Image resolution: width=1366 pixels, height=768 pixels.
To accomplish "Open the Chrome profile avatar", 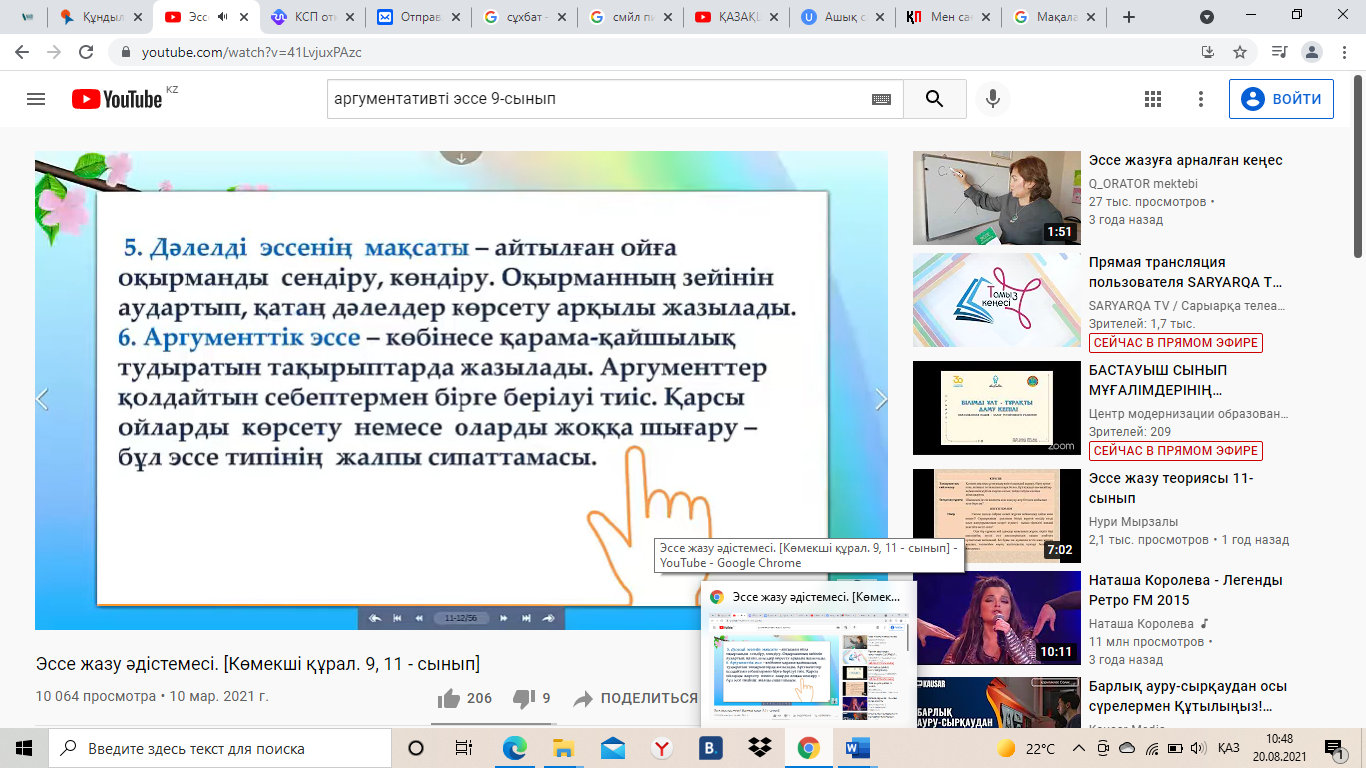I will [1312, 52].
